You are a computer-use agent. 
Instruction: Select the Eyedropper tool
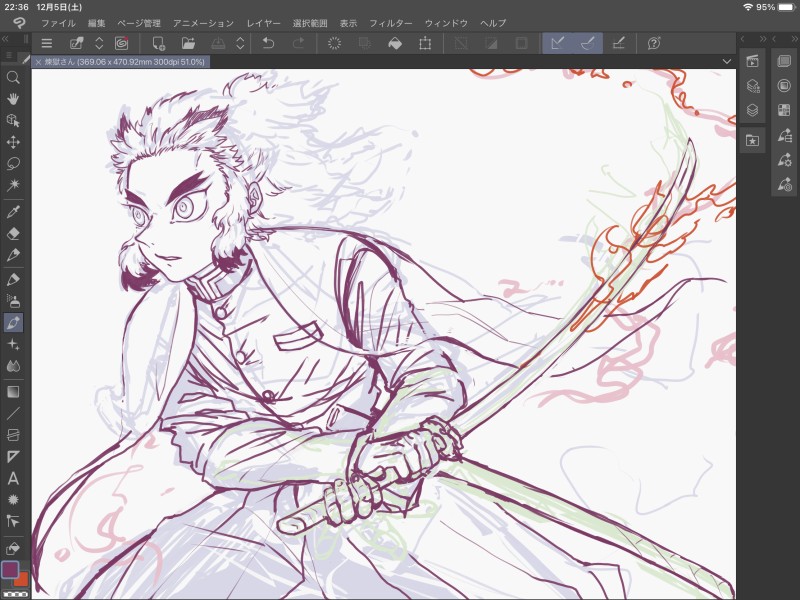coord(13,212)
